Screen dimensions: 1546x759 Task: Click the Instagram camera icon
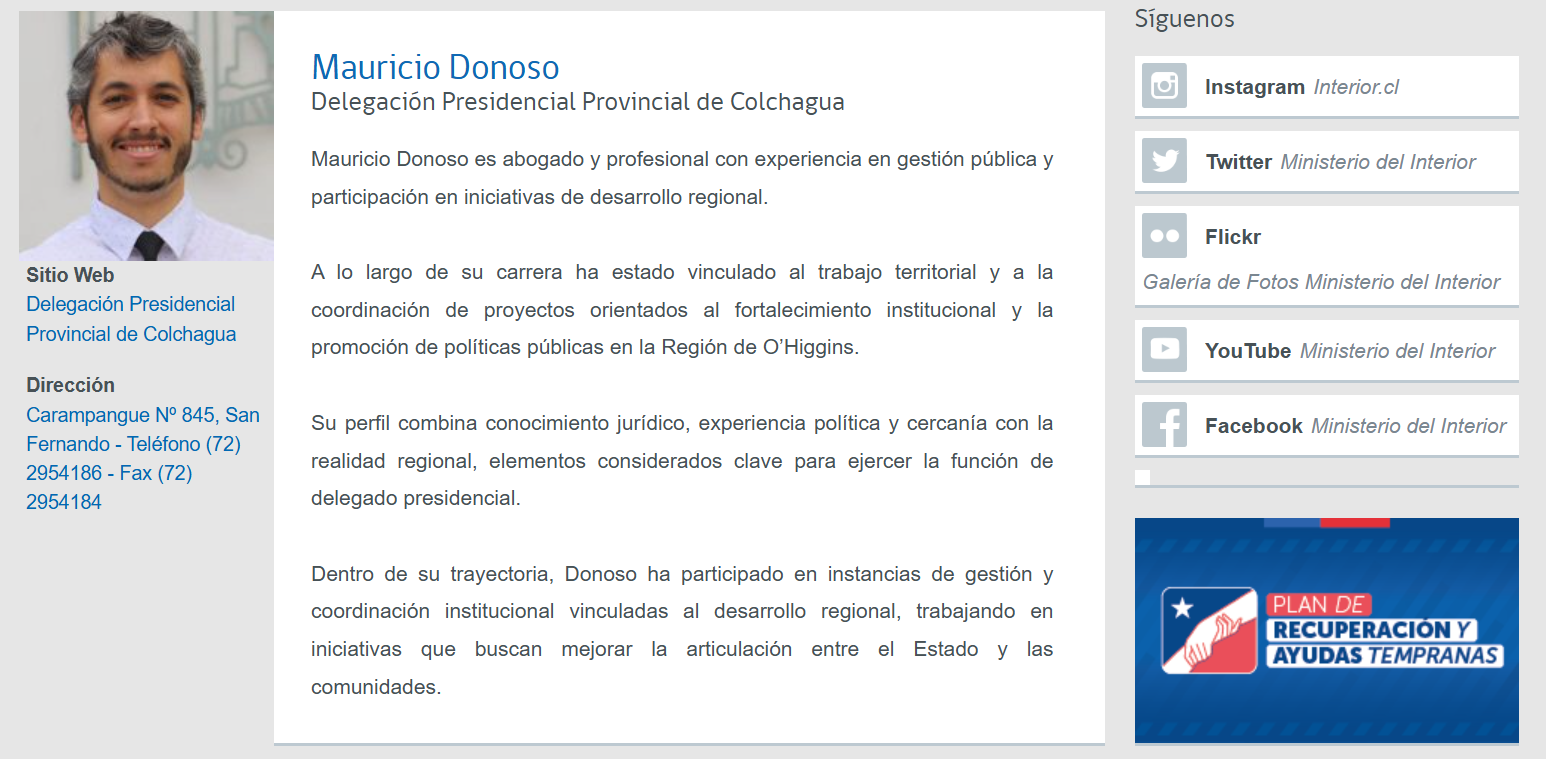coord(1164,86)
